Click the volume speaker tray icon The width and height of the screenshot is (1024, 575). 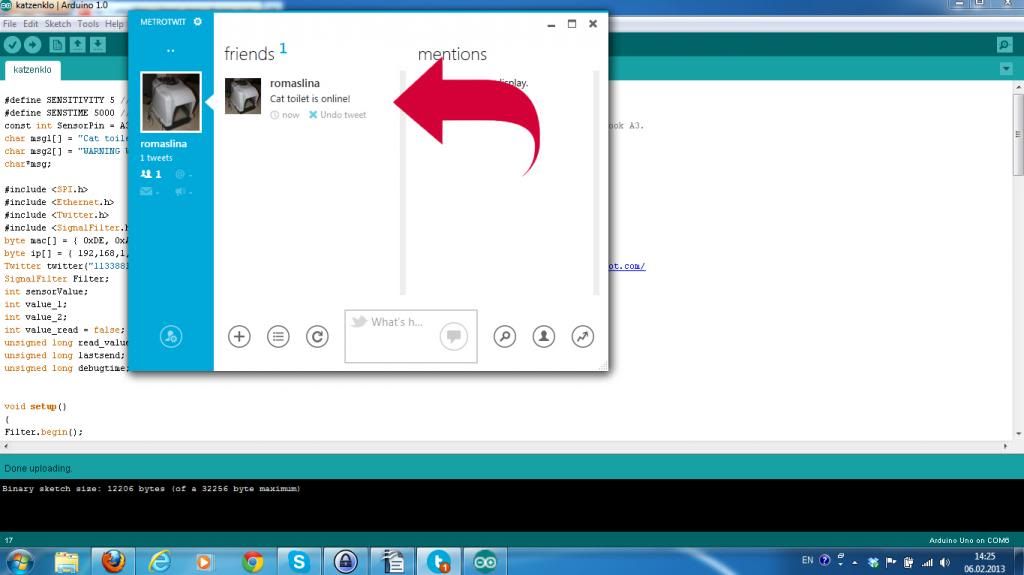click(x=944, y=562)
